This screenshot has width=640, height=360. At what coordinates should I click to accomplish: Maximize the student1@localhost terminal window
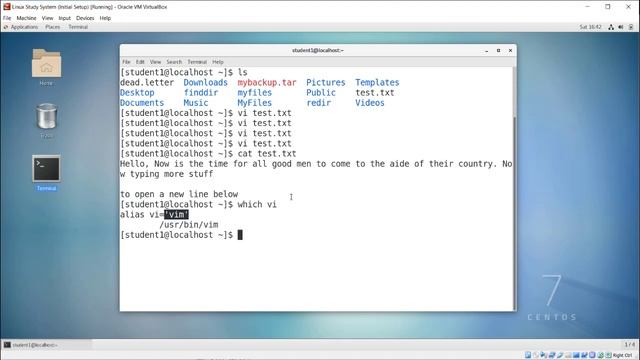pos(498,51)
